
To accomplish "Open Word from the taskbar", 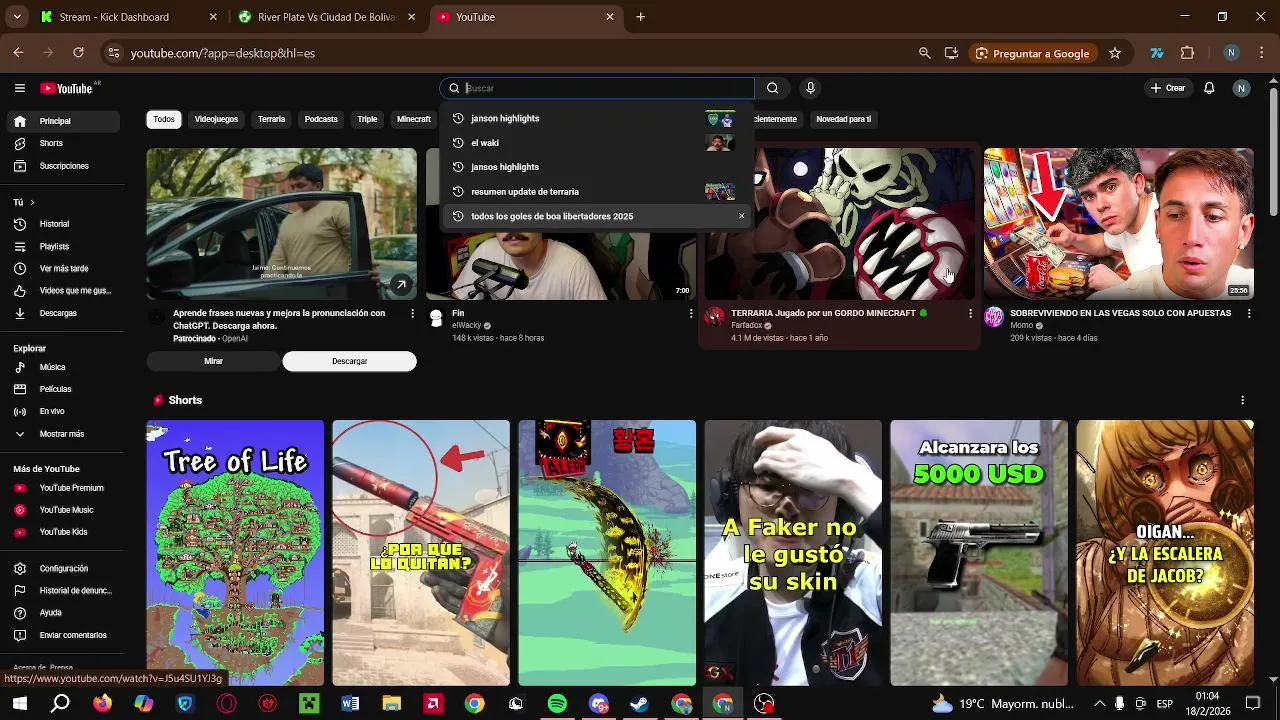I will coord(350,704).
